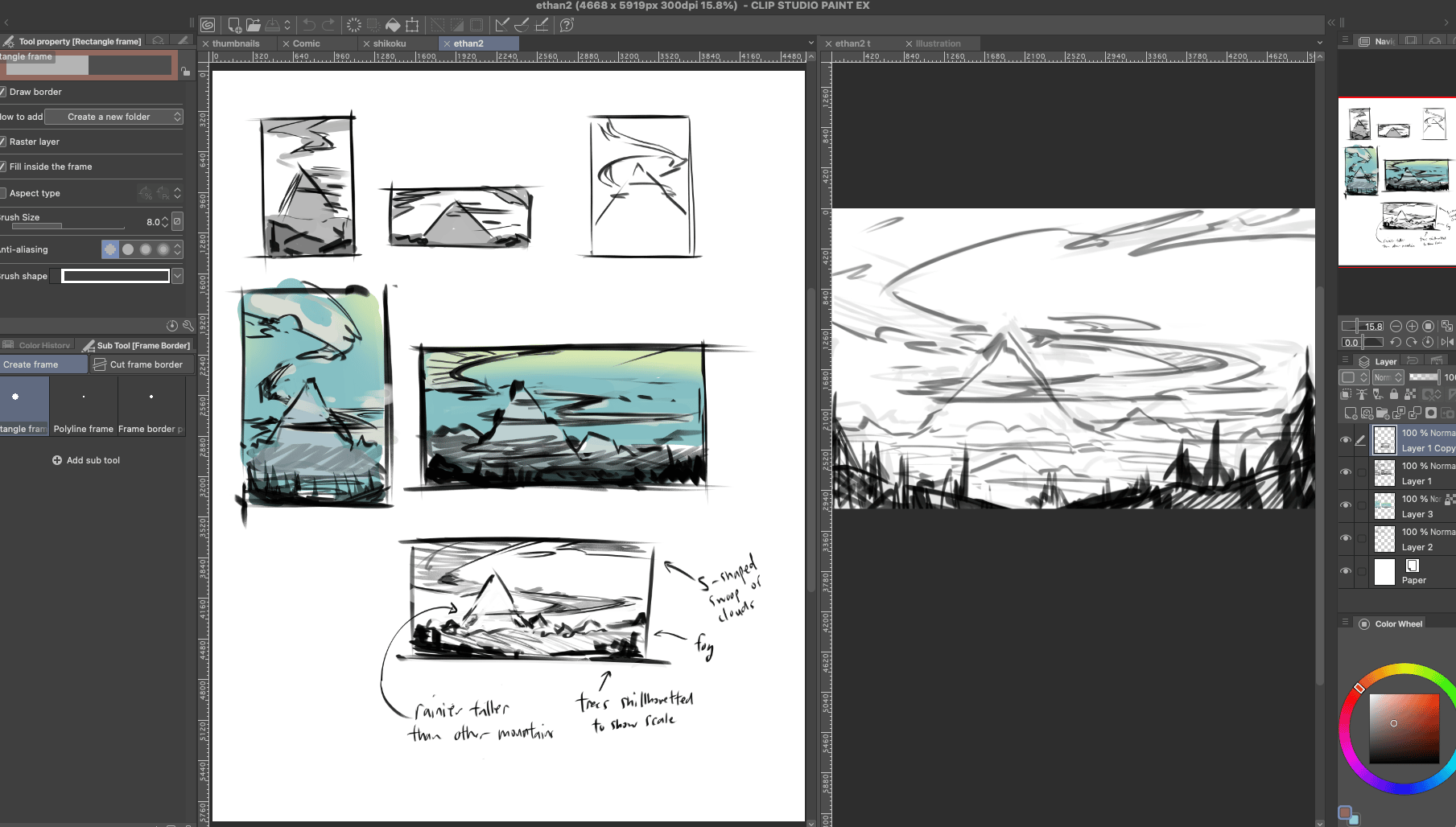
Task: Click the New layer folder icon
Action: coord(1382,413)
